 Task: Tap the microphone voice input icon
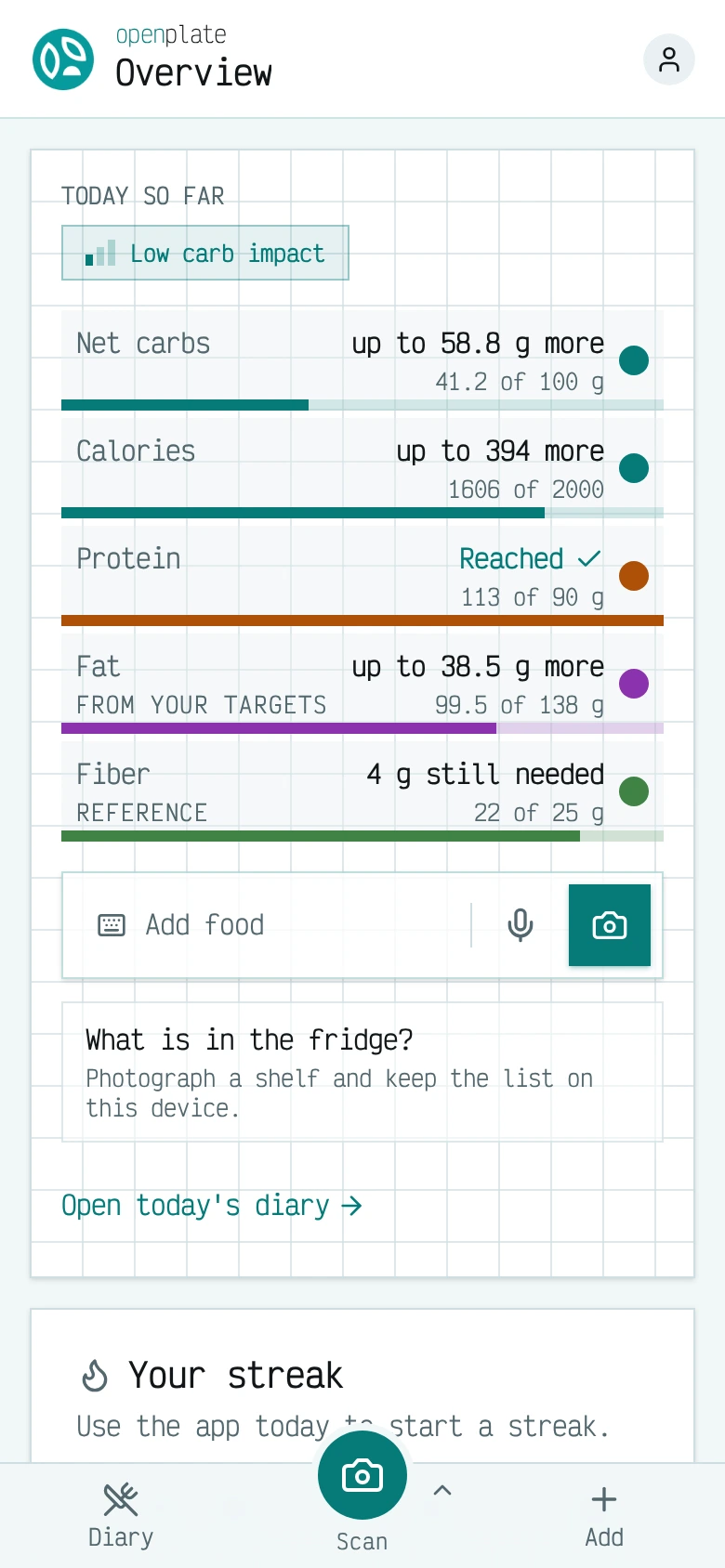coord(521,925)
